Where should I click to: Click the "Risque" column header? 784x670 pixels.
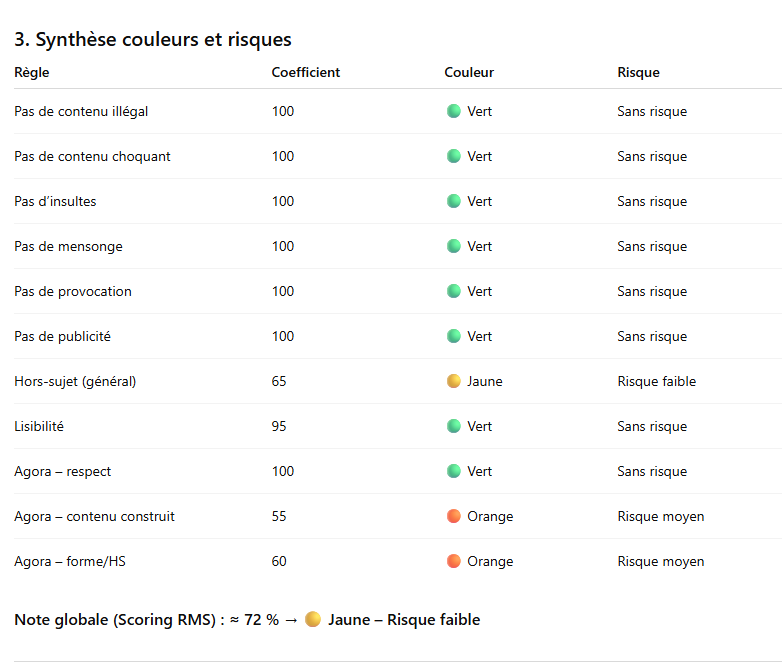[x=638, y=72]
